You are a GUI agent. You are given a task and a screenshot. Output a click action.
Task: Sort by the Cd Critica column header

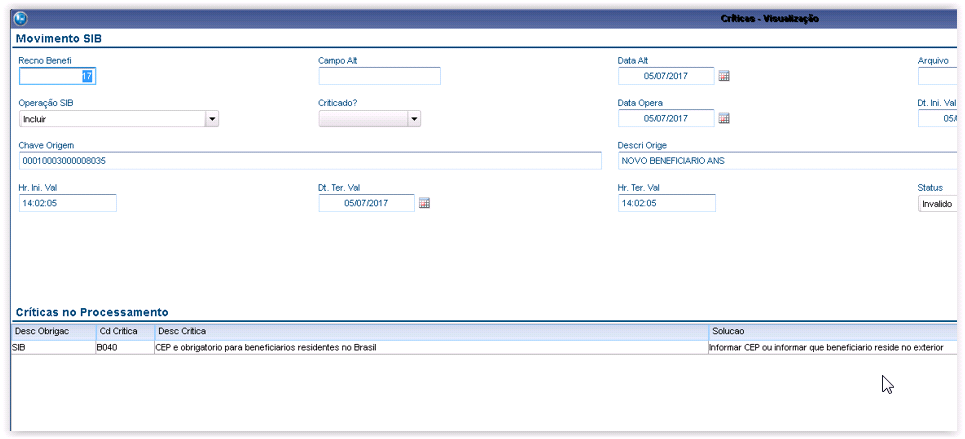point(125,331)
